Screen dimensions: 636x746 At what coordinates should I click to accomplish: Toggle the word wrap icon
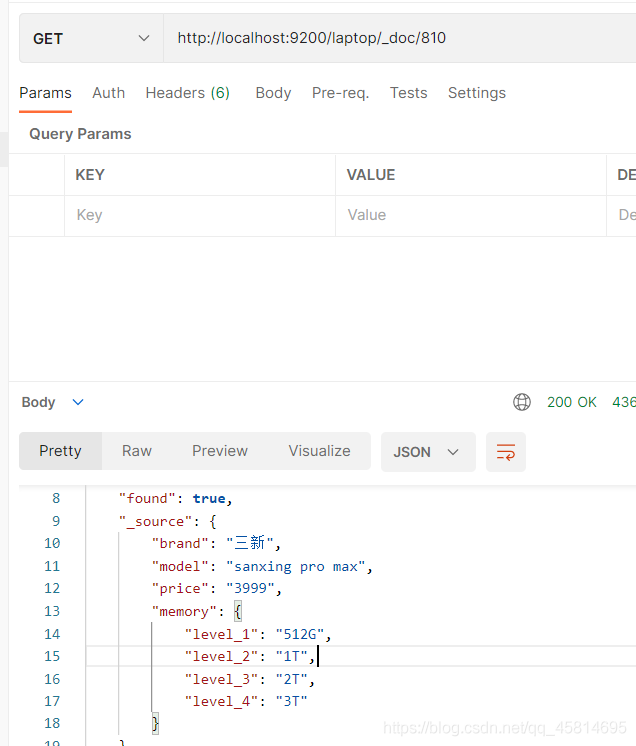pos(506,452)
